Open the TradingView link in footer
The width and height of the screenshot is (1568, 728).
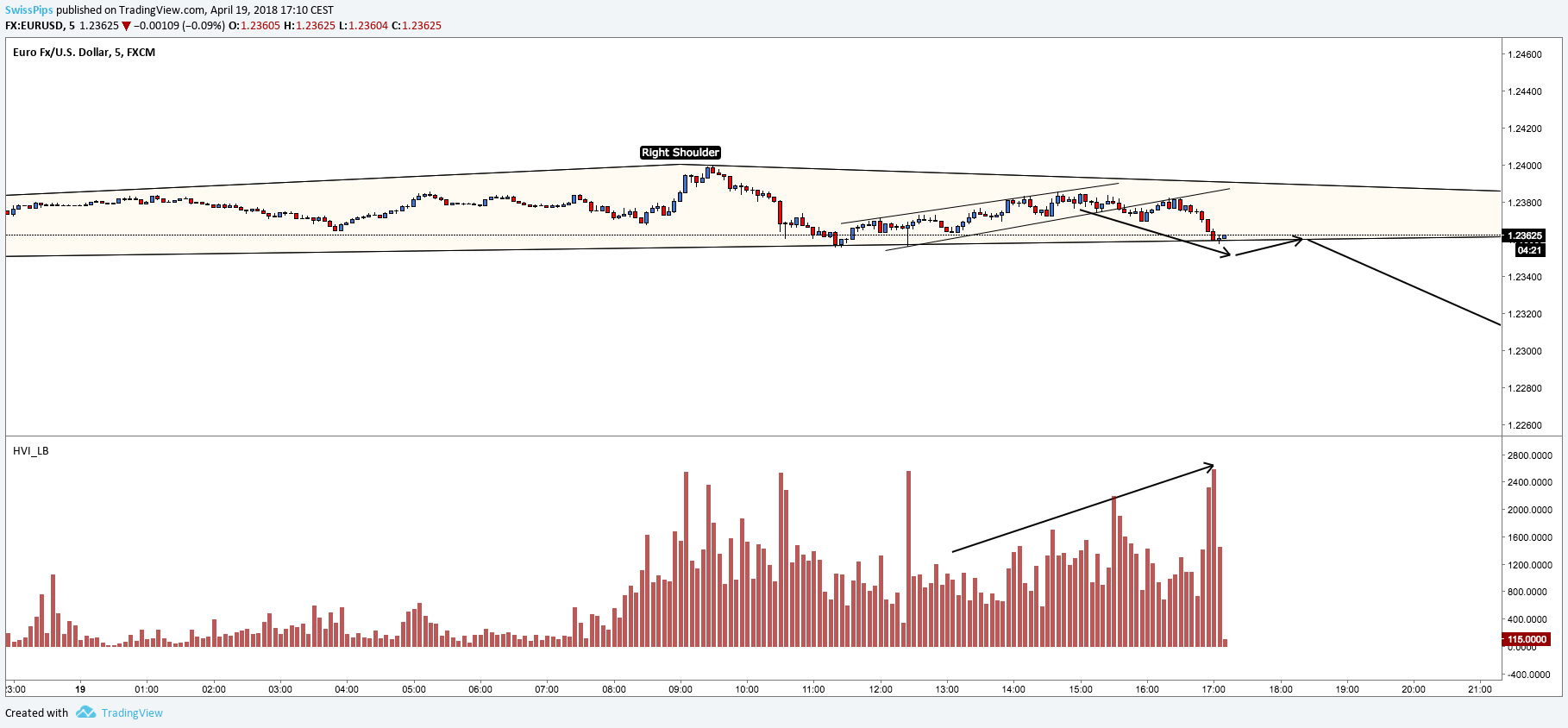point(132,712)
